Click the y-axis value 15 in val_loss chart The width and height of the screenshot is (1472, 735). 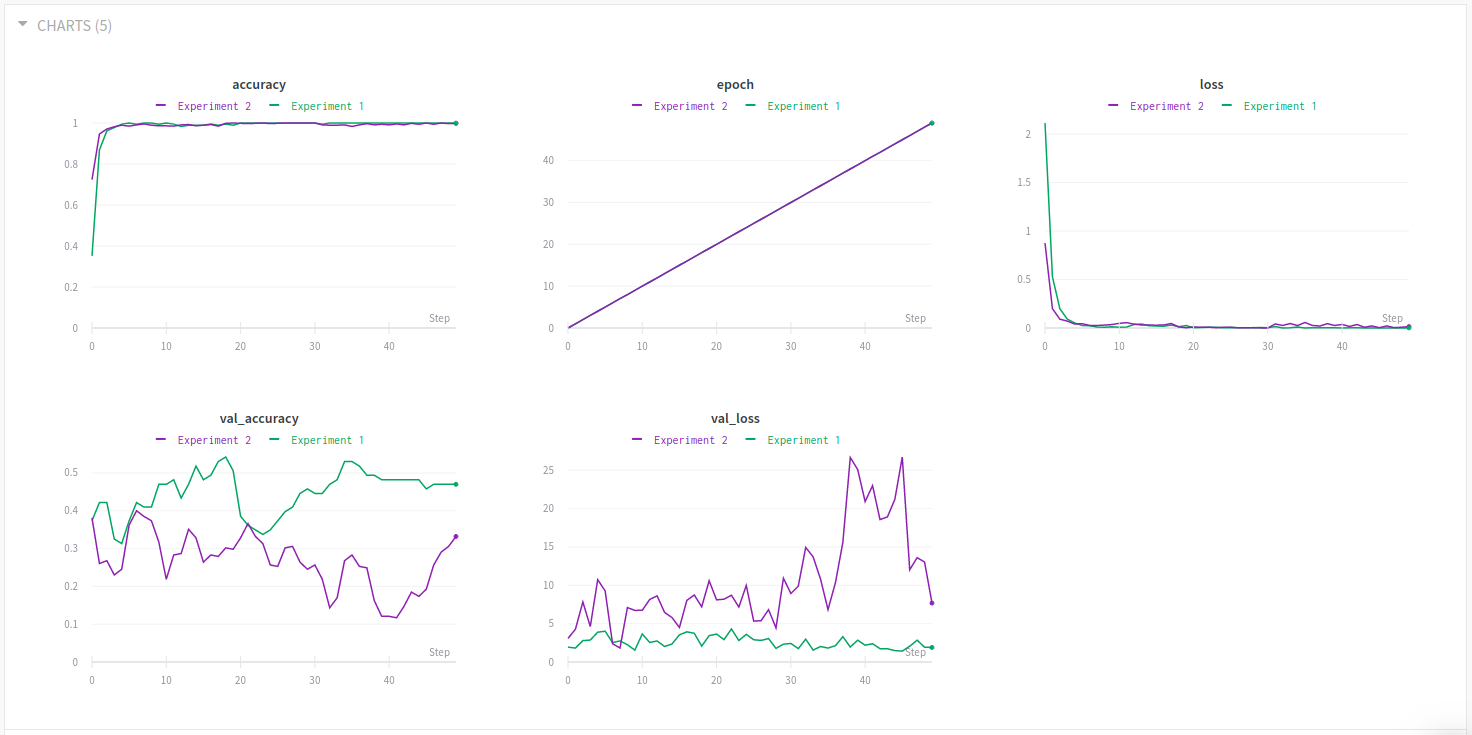point(548,547)
